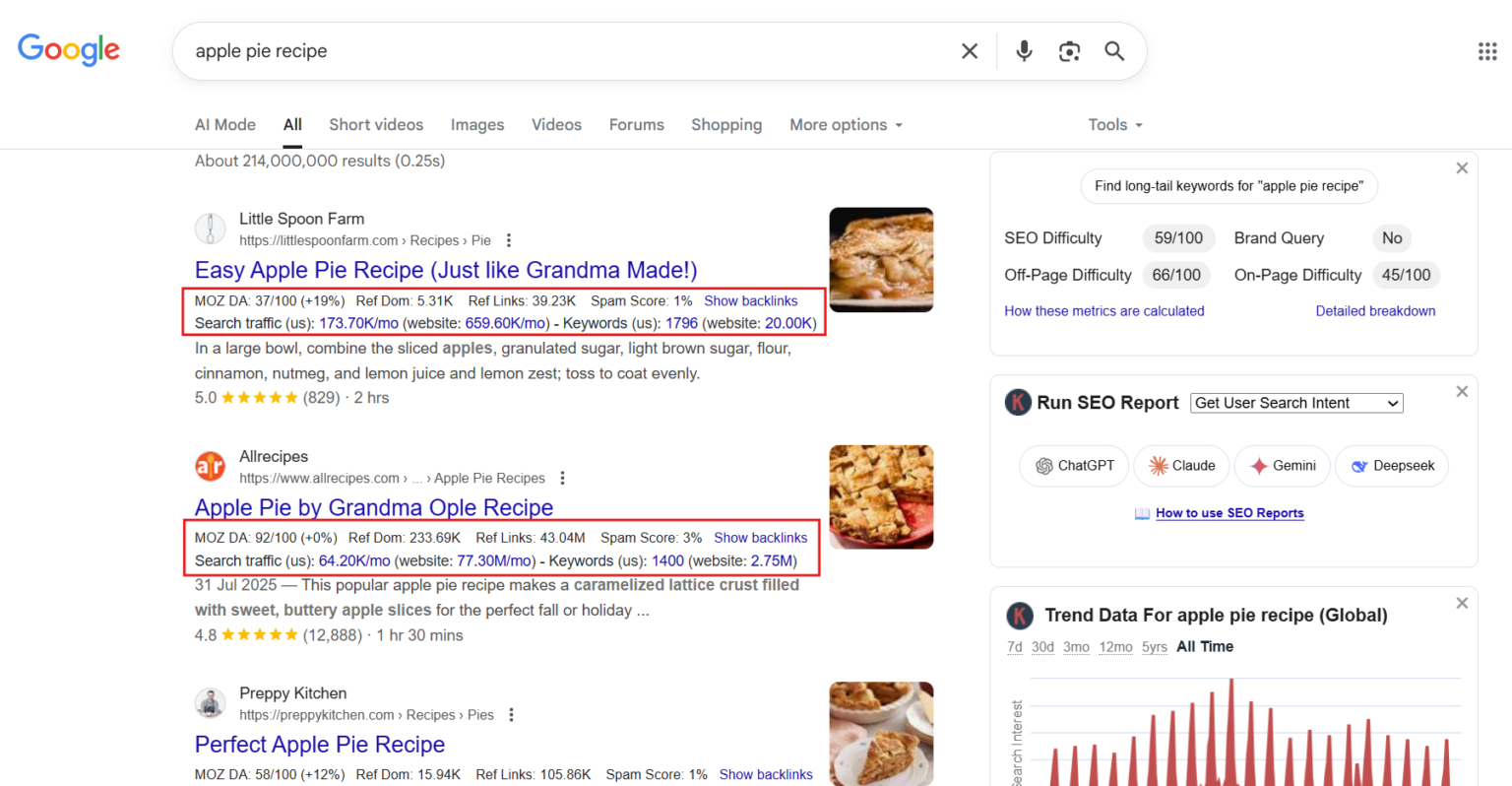The image size is (1512, 786).
Task: Run SEO report with Gemini
Action: tap(1283, 466)
